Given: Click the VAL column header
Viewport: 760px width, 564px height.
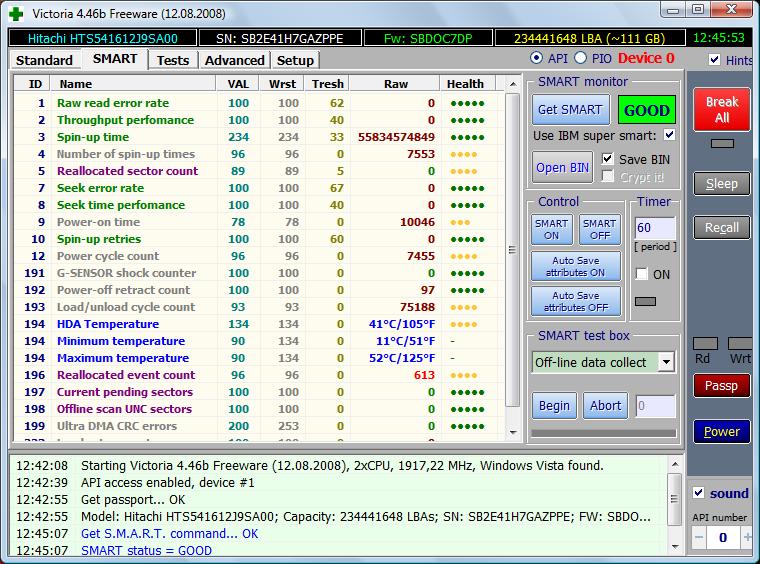Looking at the screenshot, I should coord(238,84).
